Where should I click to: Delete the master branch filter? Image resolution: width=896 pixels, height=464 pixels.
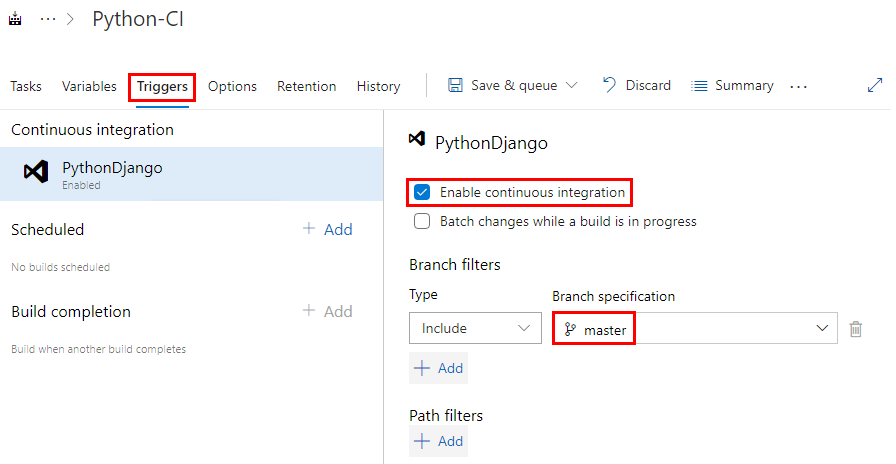pos(855,329)
